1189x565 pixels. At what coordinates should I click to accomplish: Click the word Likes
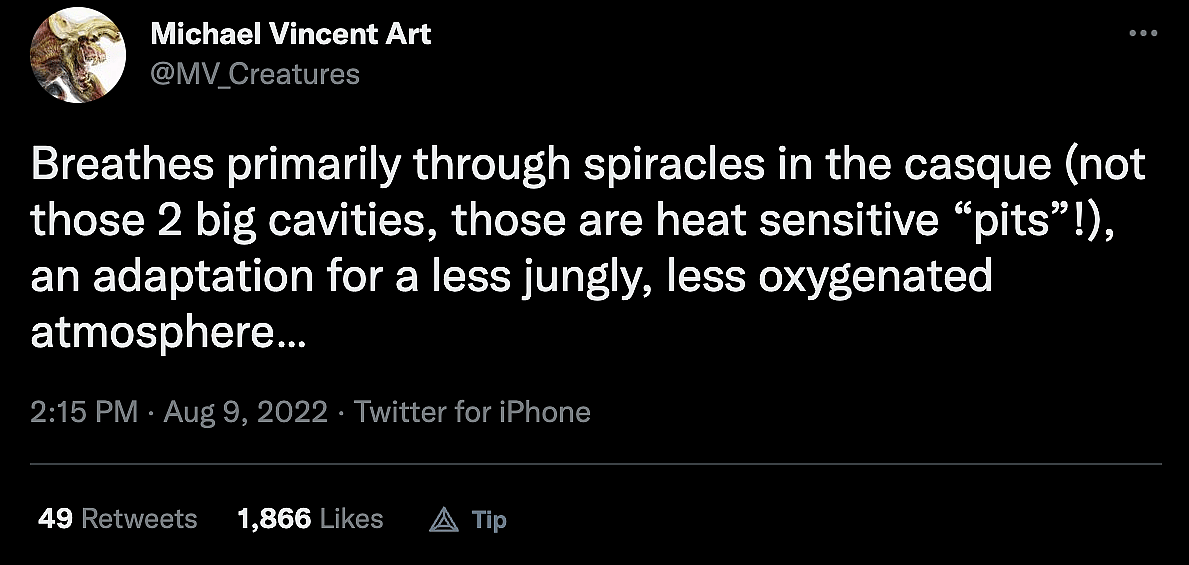351,519
